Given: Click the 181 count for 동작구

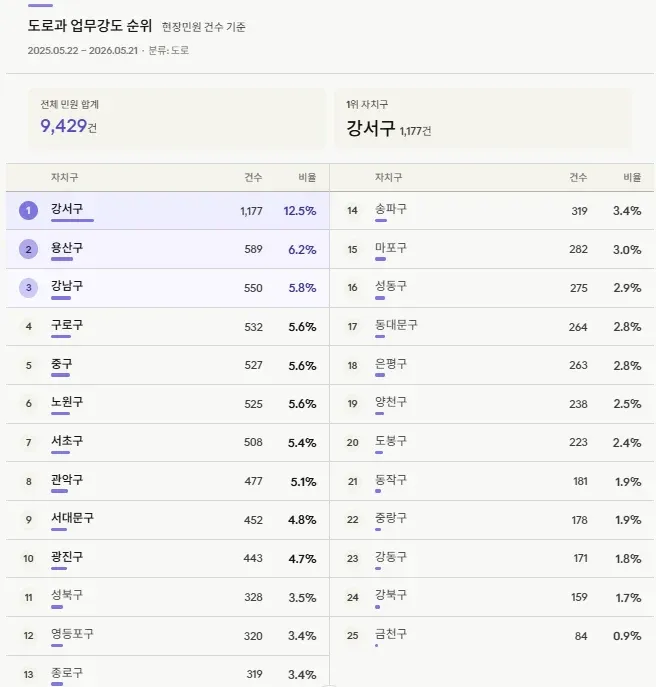Looking at the screenshot, I should pyautogui.click(x=580, y=481).
